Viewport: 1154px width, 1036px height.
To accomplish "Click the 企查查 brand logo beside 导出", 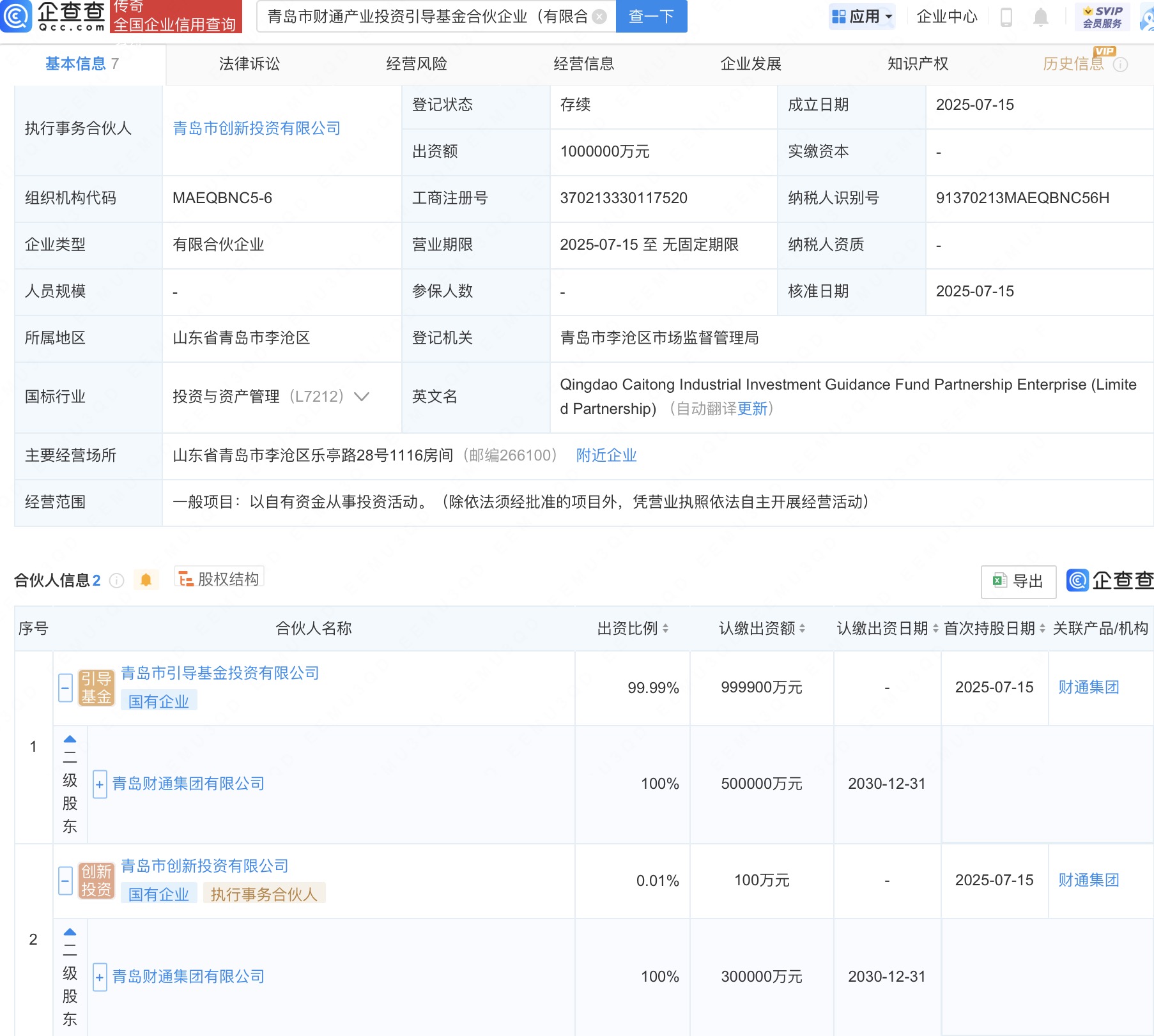I will pyautogui.click(x=1110, y=581).
